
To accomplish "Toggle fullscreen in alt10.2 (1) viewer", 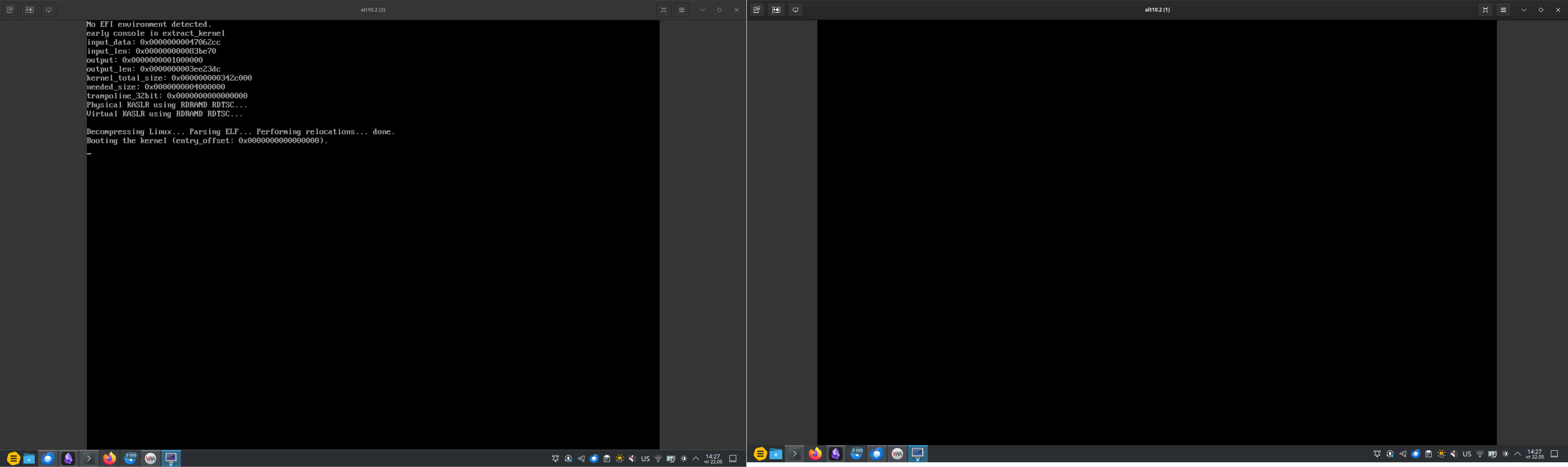I will [1485, 10].
